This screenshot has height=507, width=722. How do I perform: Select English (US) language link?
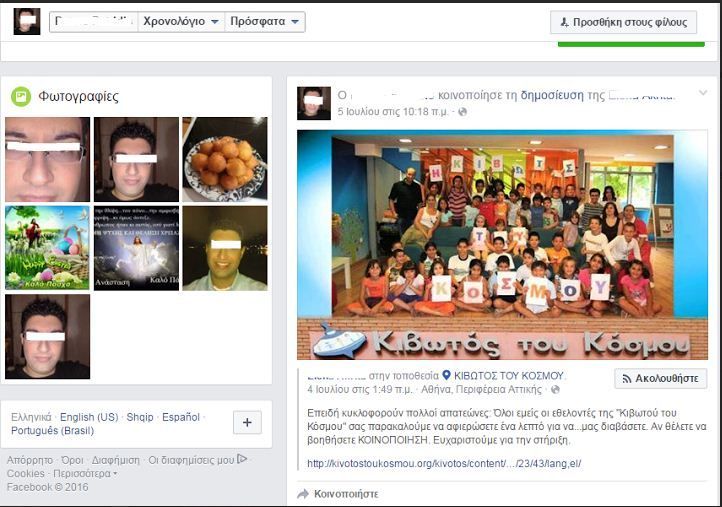(89, 417)
